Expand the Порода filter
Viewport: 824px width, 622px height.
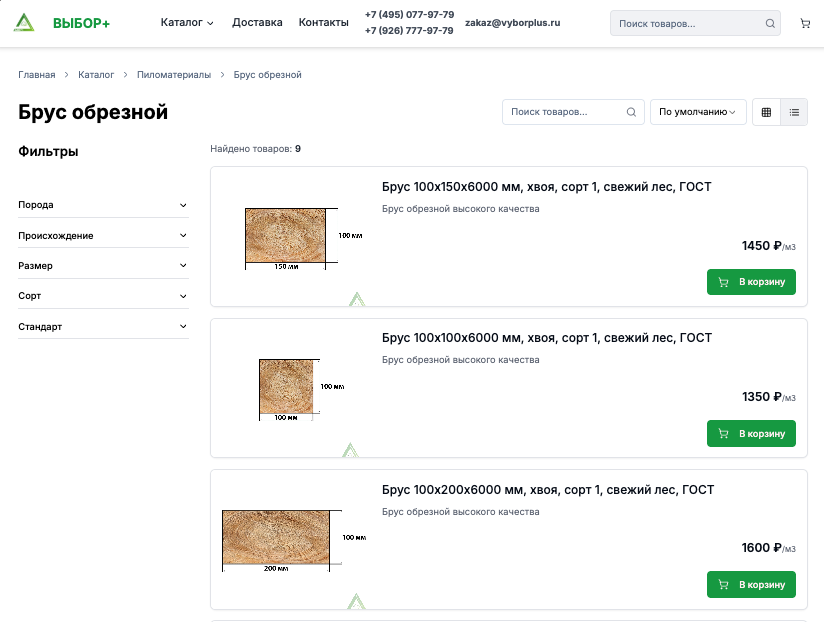(103, 205)
